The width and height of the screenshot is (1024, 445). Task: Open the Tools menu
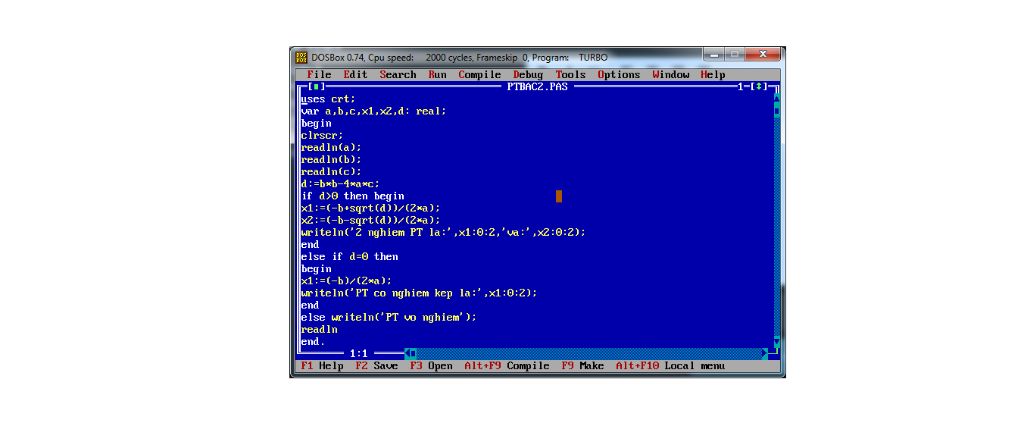(571, 74)
